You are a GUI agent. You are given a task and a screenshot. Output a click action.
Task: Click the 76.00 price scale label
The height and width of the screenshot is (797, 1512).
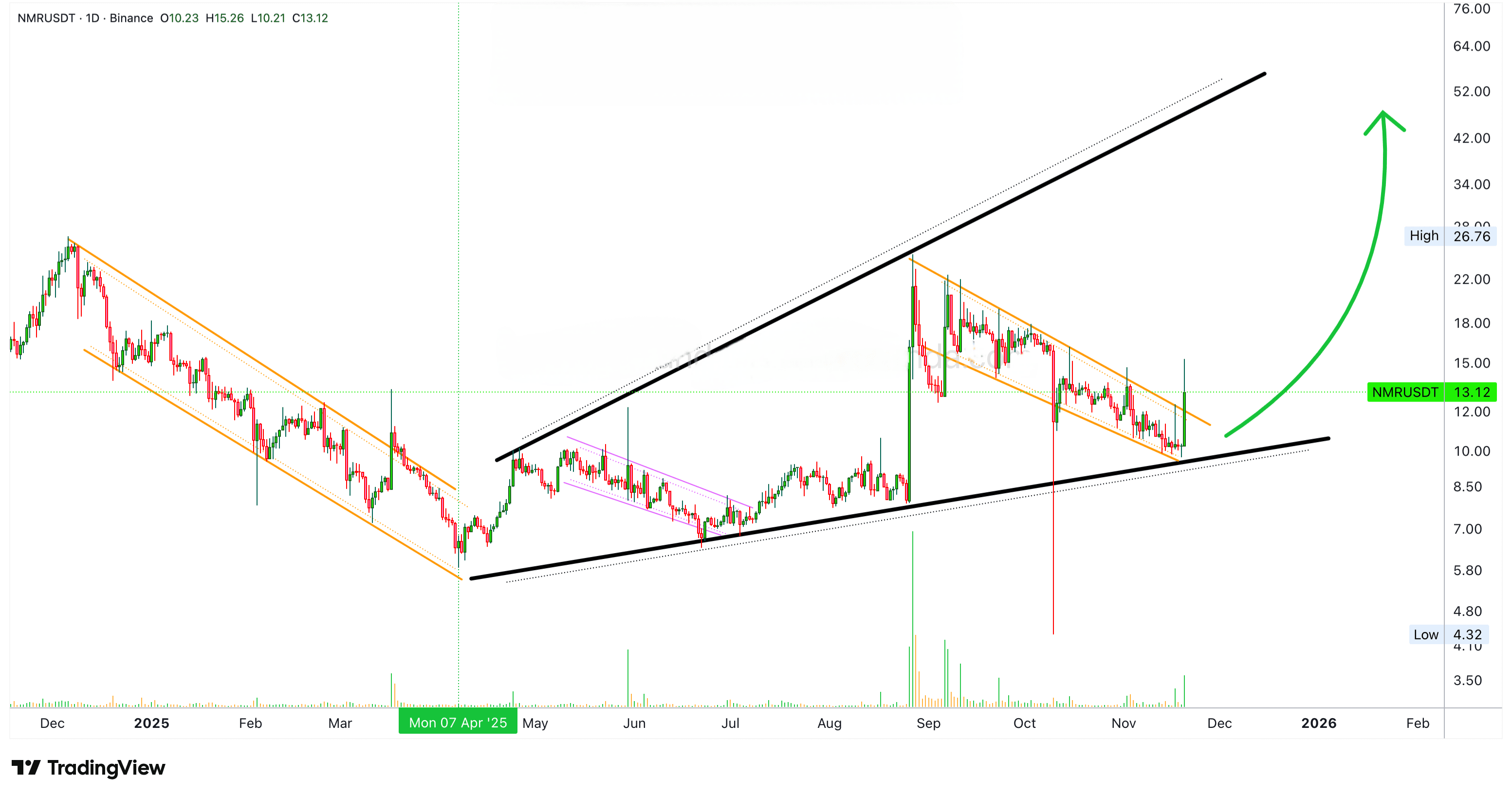coord(1471,9)
